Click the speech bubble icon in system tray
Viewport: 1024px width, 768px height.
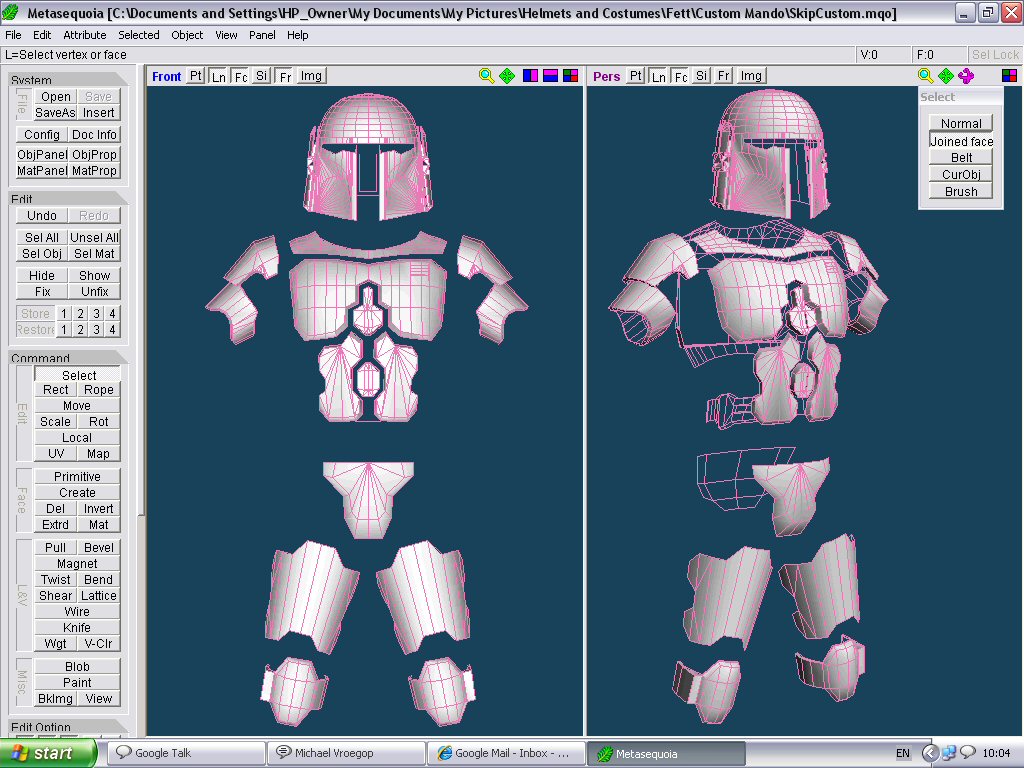click(967, 752)
